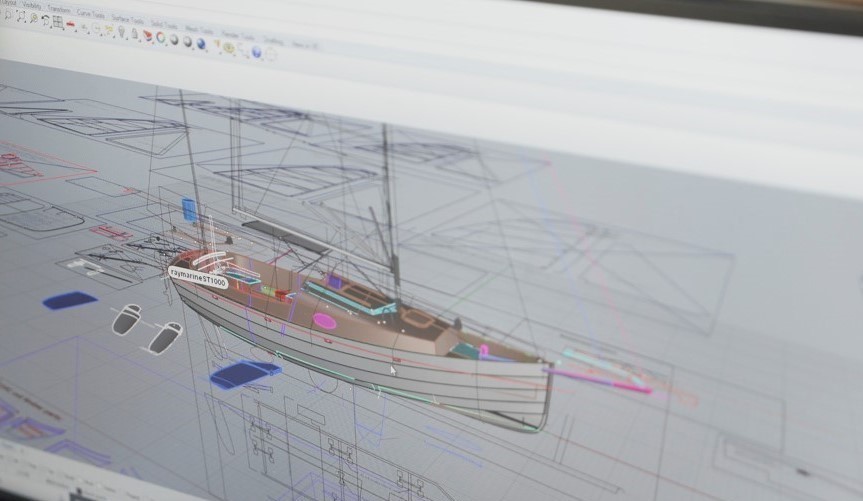Click the blue Render sphere icon

pos(201,43)
